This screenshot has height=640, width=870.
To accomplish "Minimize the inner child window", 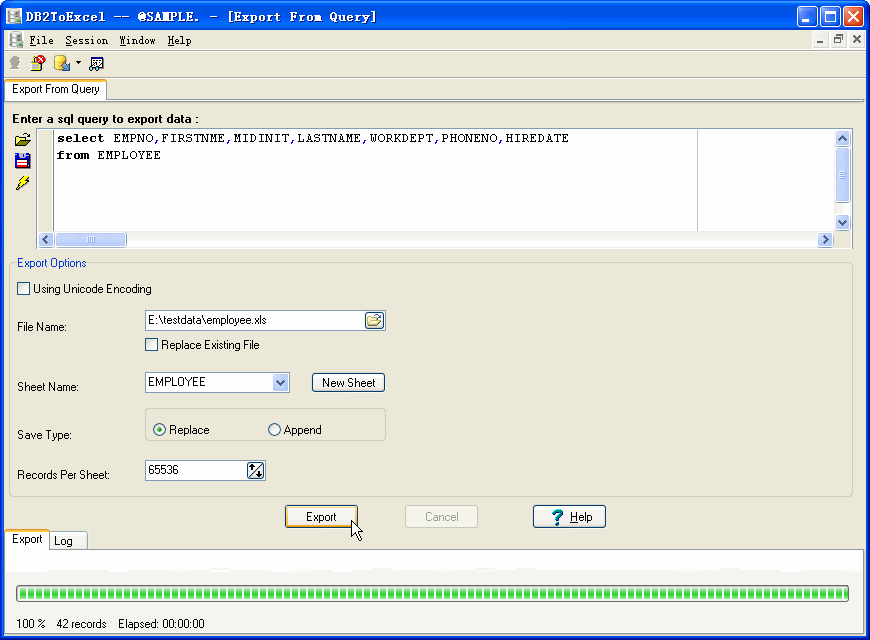I will pyautogui.click(x=820, y=40).
